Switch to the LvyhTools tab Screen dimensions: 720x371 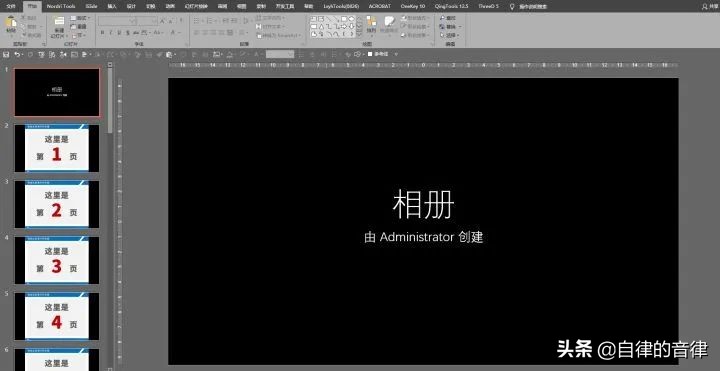[x=342, y=6]
